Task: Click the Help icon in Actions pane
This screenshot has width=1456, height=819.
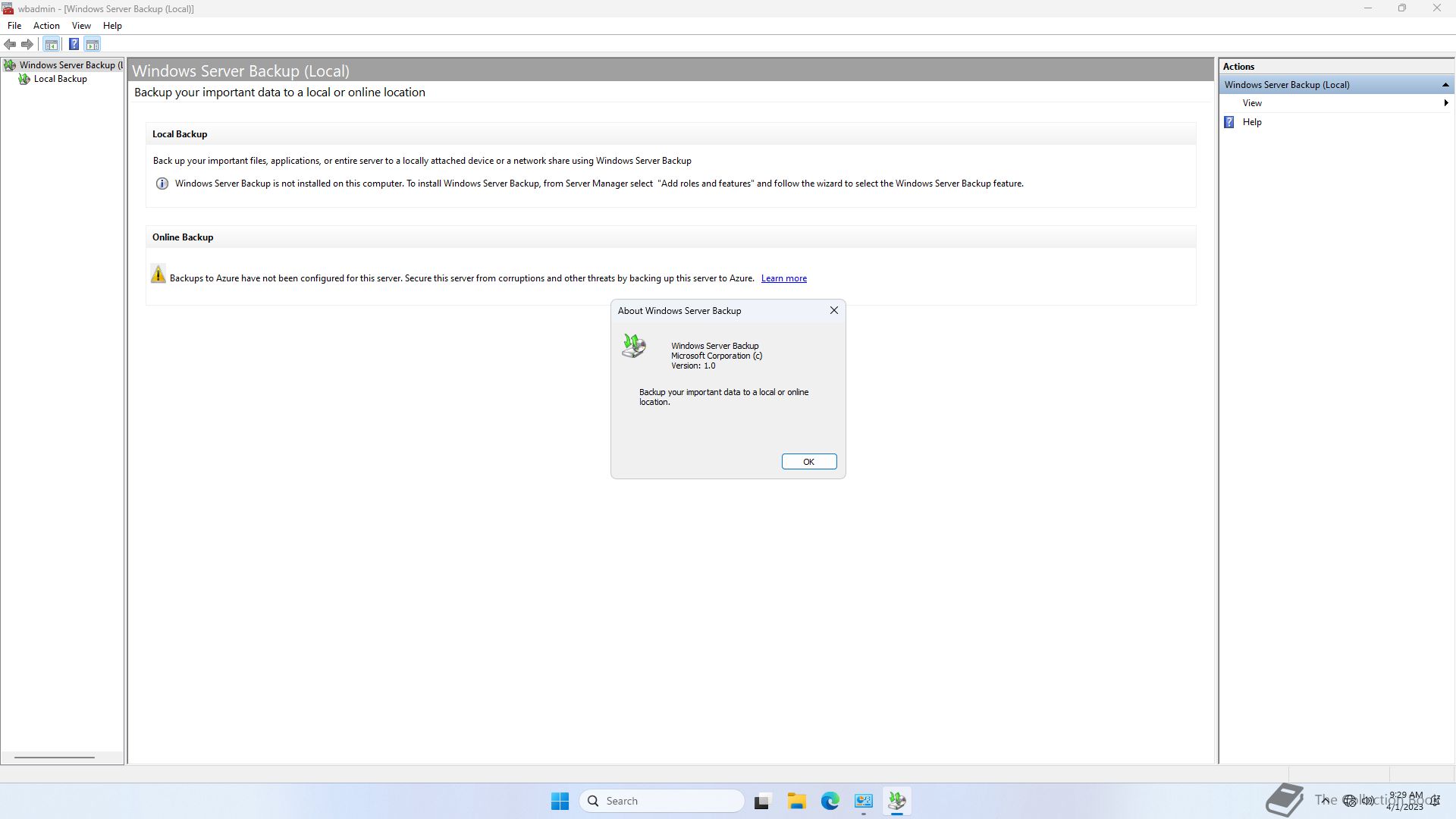Action: click(x=1229, y=122)
